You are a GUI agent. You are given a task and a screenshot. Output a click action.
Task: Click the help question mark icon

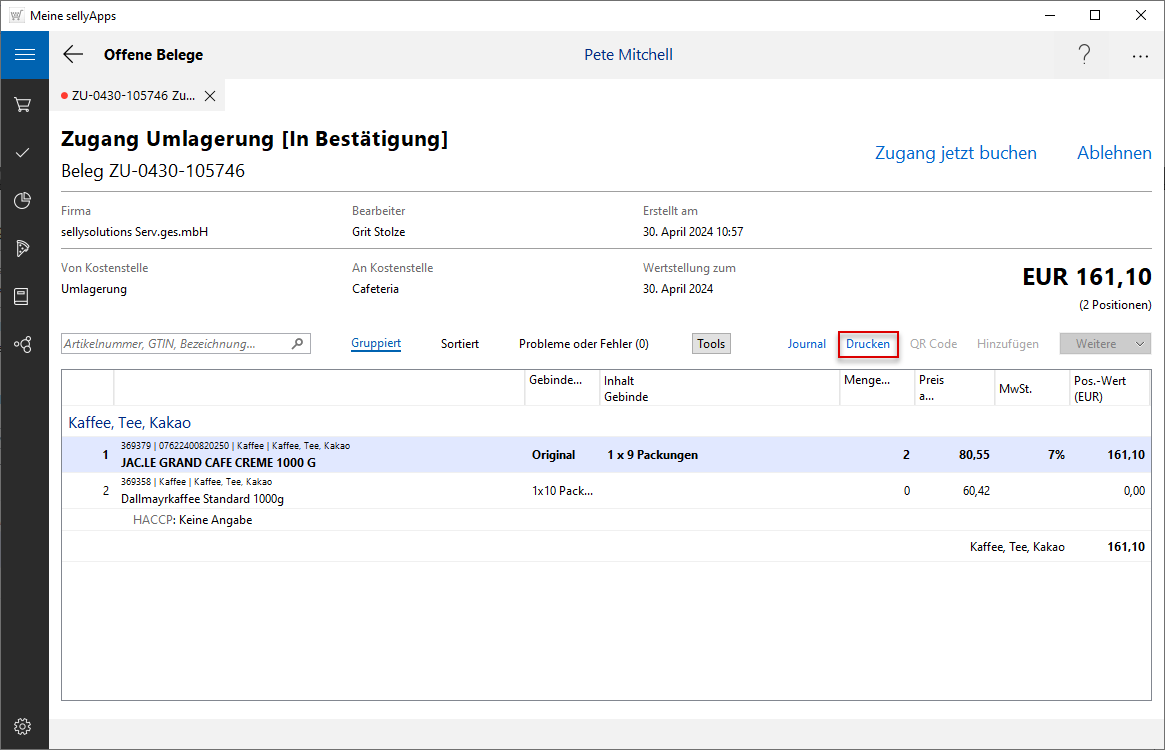1084,55
